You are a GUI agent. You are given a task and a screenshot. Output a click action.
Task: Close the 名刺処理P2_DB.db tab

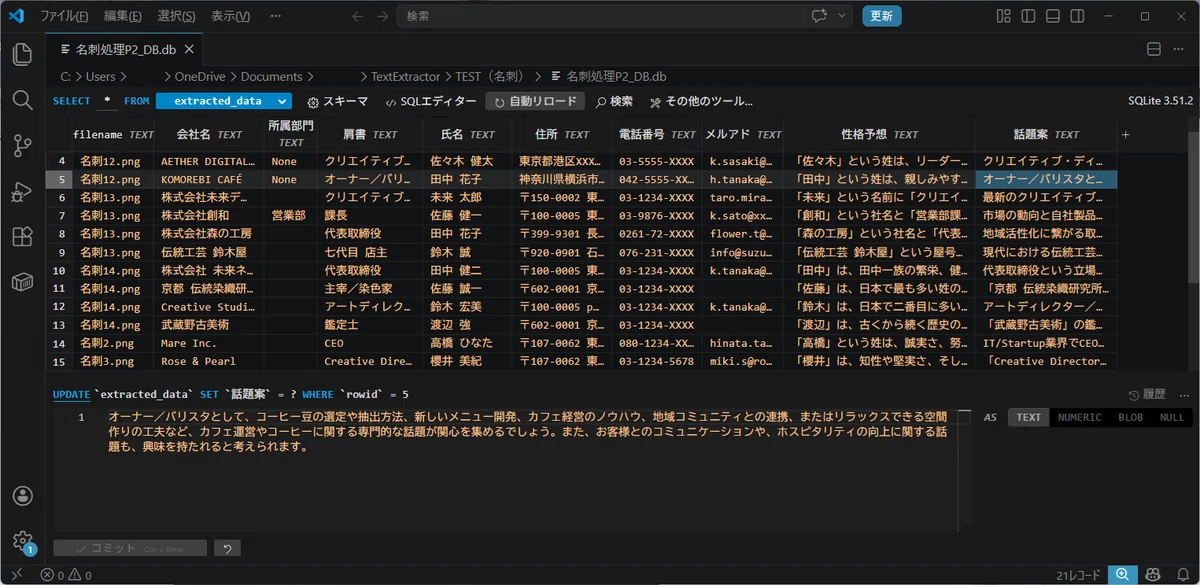(187, 49)
